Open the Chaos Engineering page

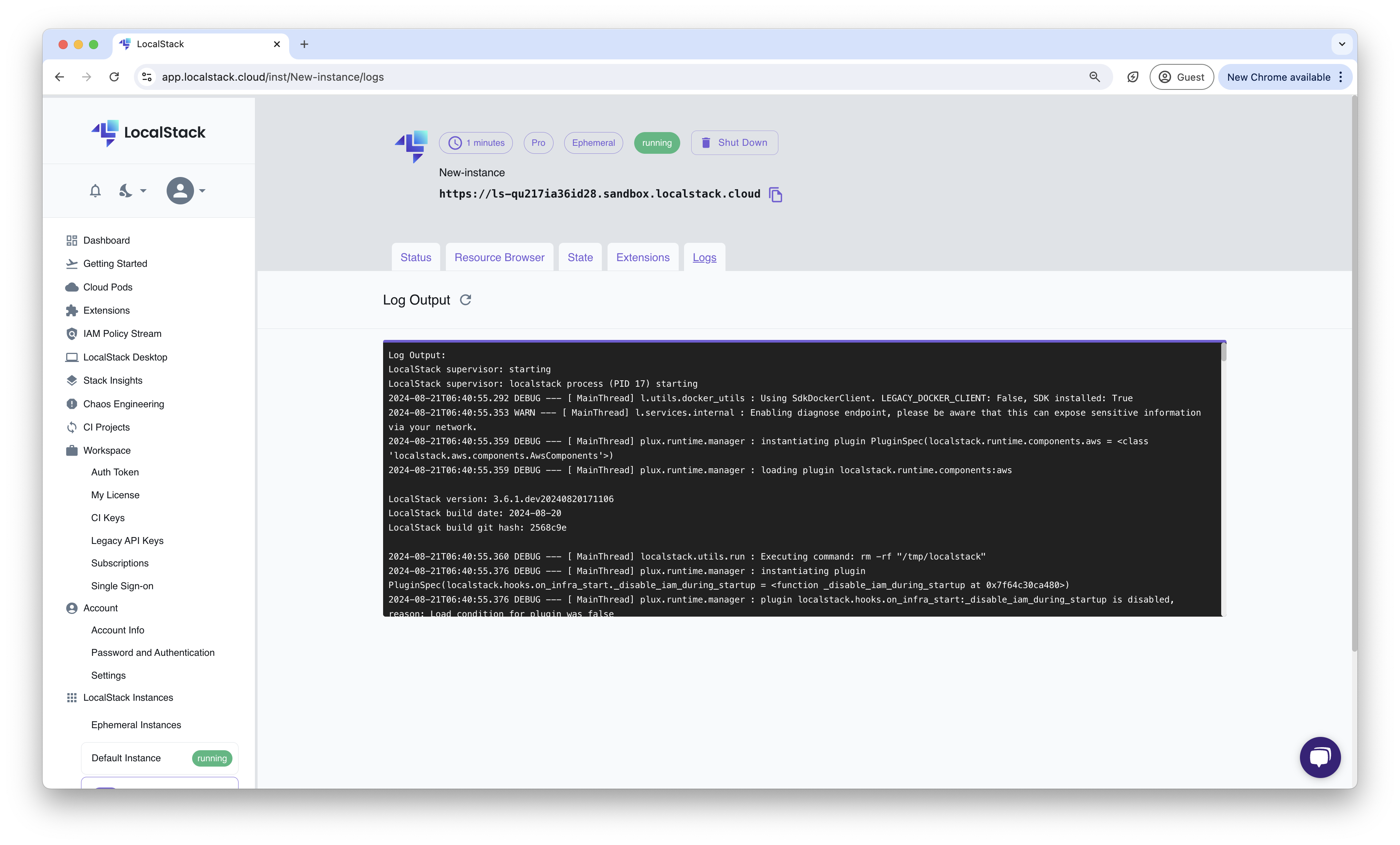coord(123,404)
